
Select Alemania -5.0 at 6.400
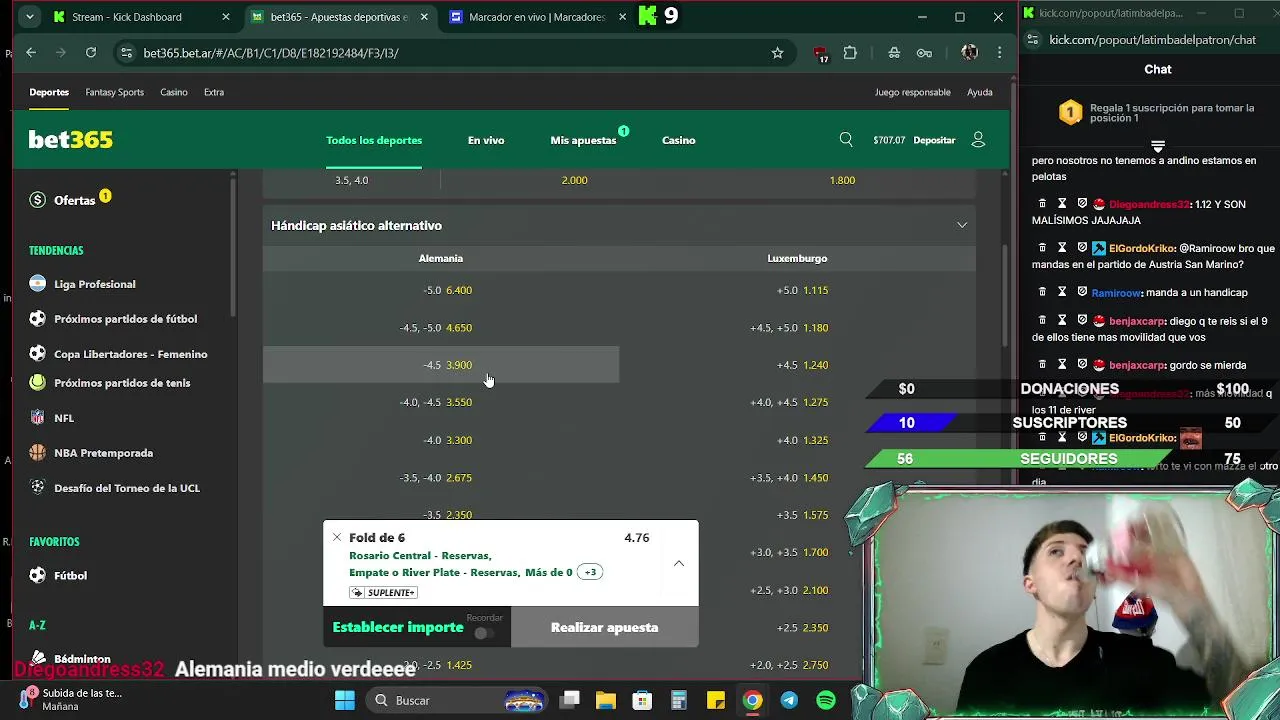(441, 290)
